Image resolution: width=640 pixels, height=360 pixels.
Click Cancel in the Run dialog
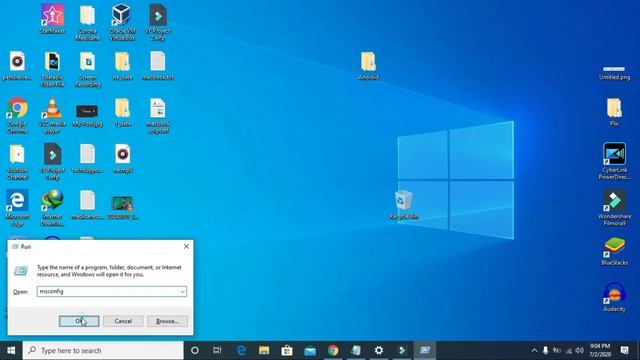pyautogui.click(x=123, y=321)
